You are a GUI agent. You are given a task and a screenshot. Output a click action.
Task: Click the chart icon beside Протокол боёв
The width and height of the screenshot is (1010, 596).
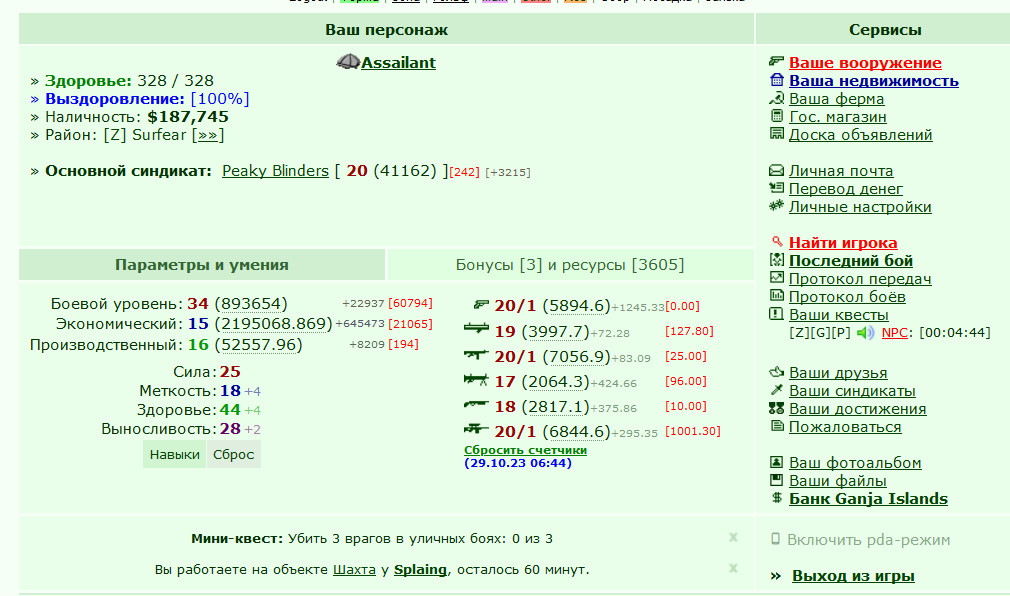777,296
